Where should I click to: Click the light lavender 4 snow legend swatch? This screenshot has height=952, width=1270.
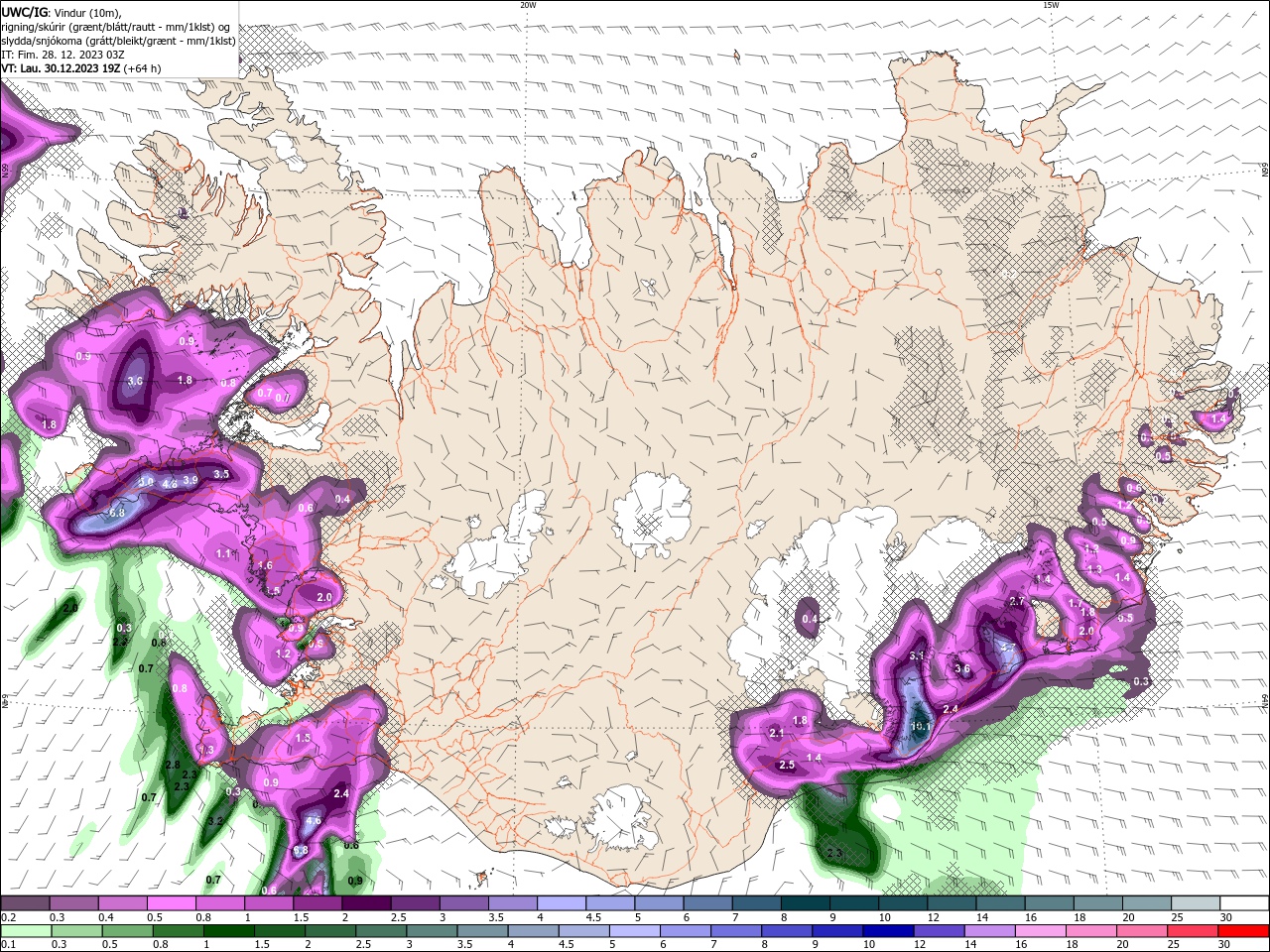click(x=562, y=903)
